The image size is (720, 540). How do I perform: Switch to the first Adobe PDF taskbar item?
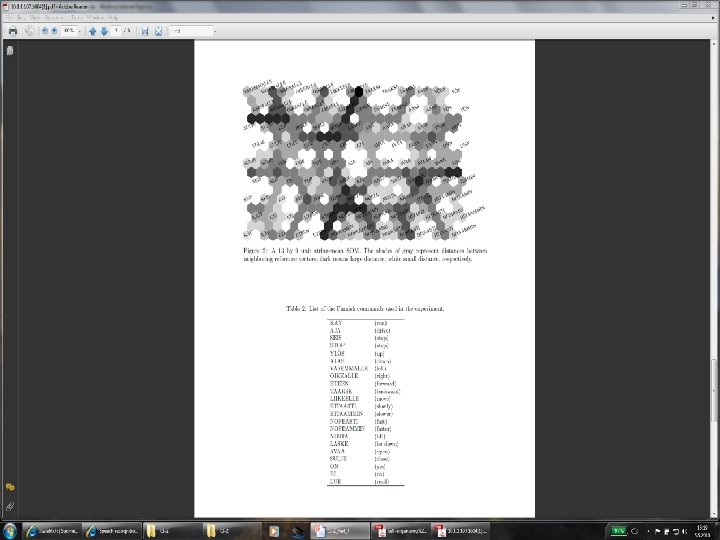point(400,531)
